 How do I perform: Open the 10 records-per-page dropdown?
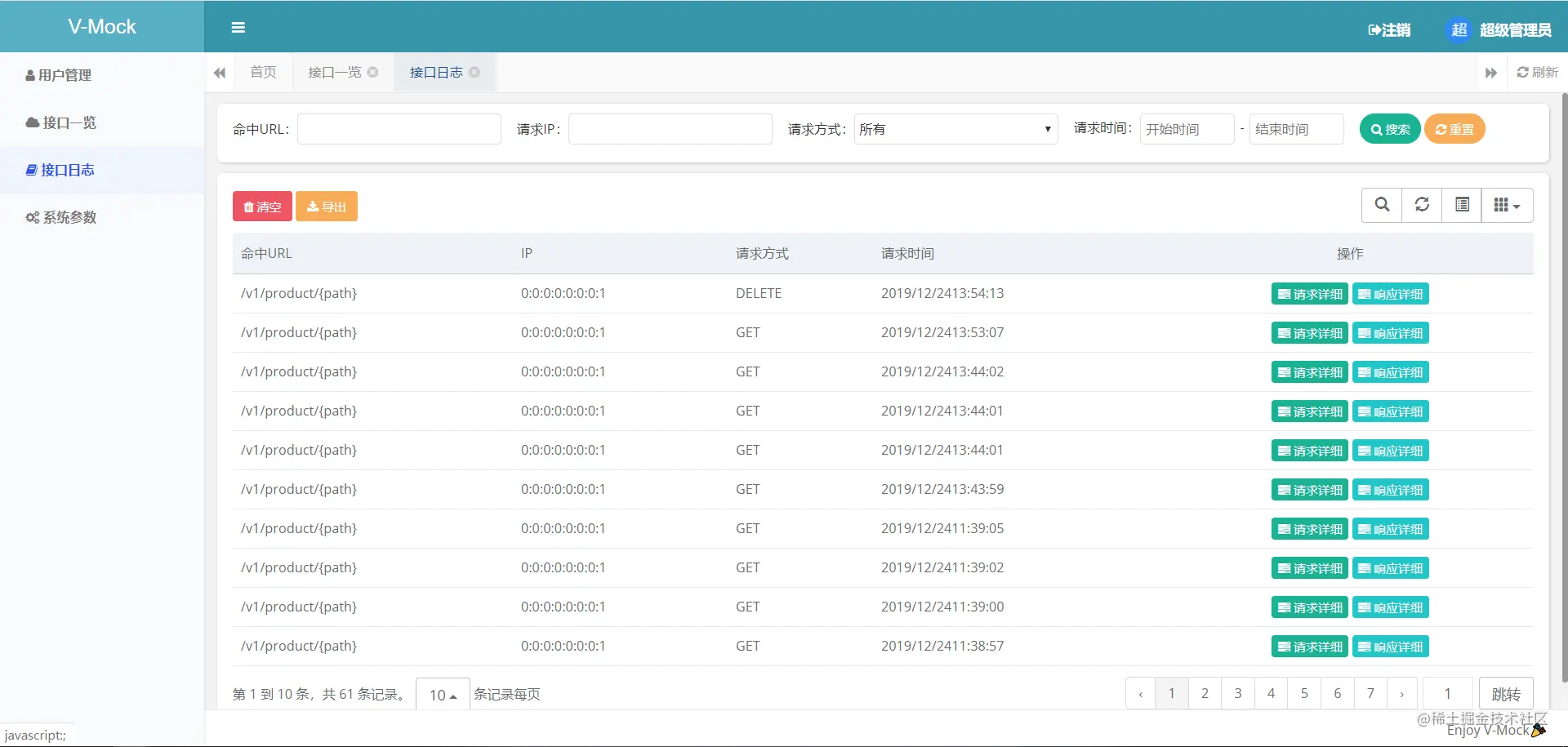tap(443, 694)
